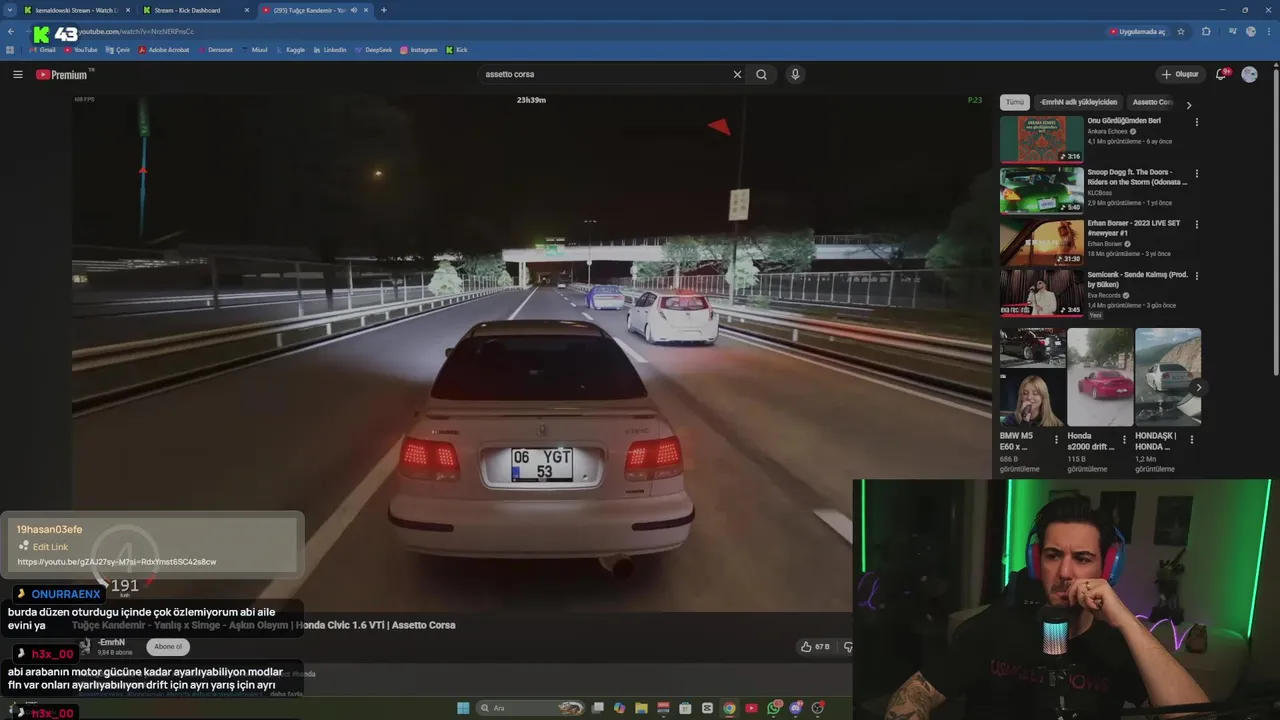
Task: Click the 'Uygulamada aç' open-in-app button
Action: [x=1138, y=31]
